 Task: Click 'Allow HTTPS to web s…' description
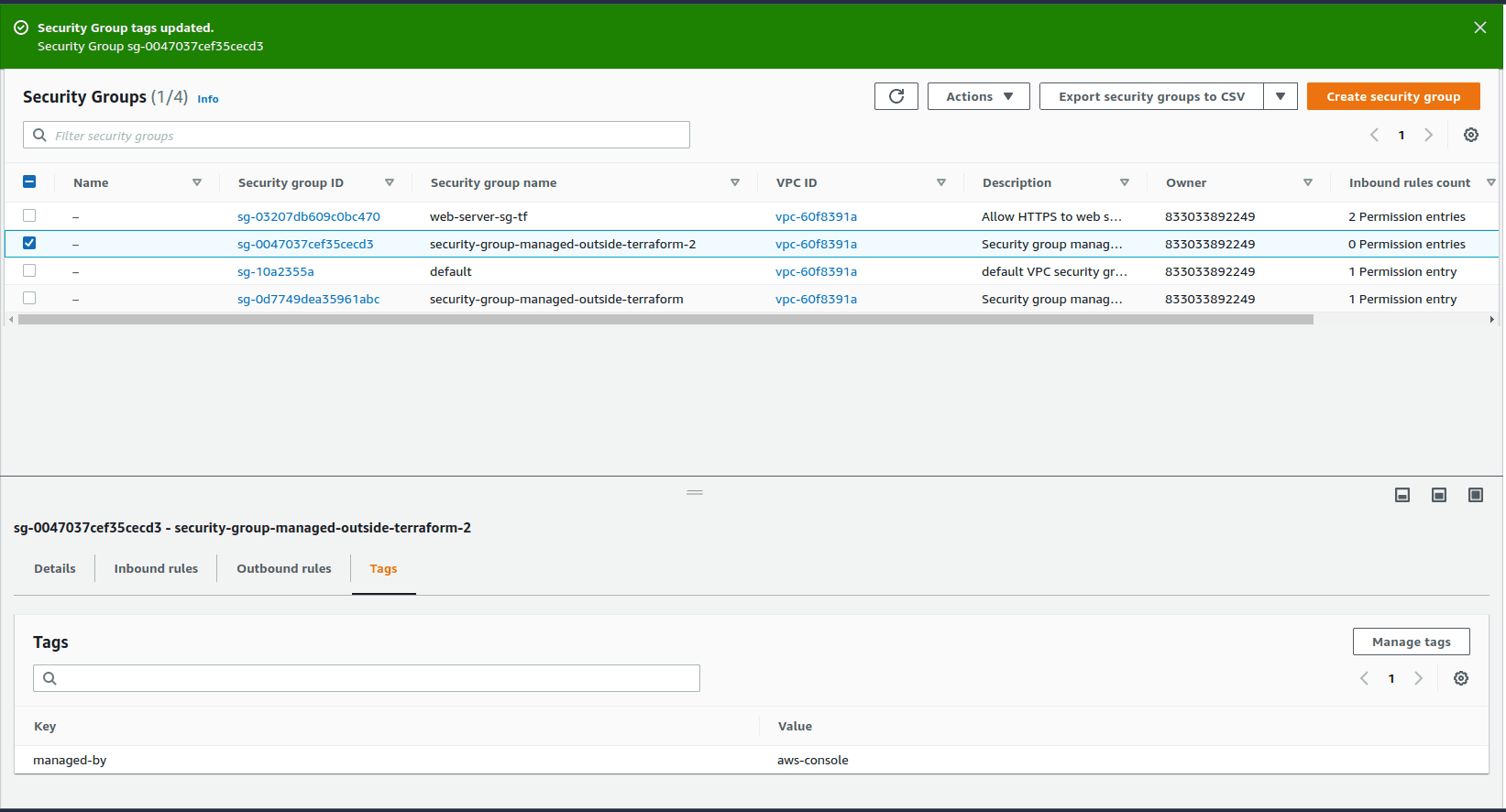pyautogui.click(x=1051, y=216)
